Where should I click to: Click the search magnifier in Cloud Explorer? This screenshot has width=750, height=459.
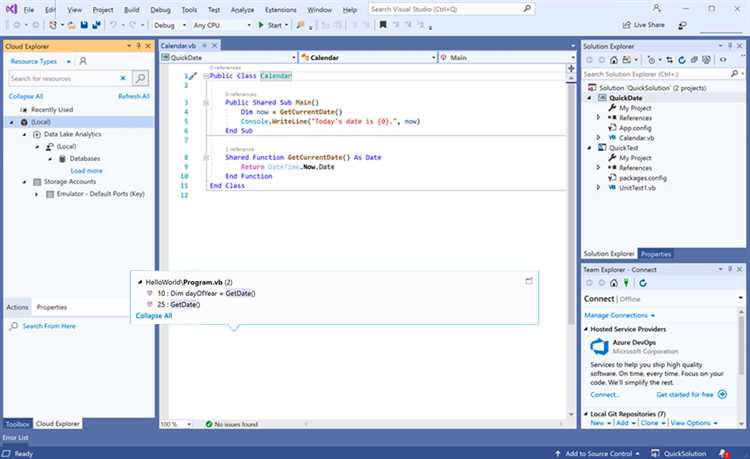[x=140, y=78]
